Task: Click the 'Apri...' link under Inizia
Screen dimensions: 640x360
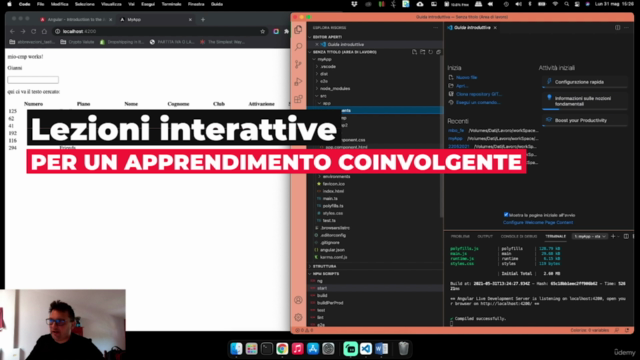Action: point(462,86)
